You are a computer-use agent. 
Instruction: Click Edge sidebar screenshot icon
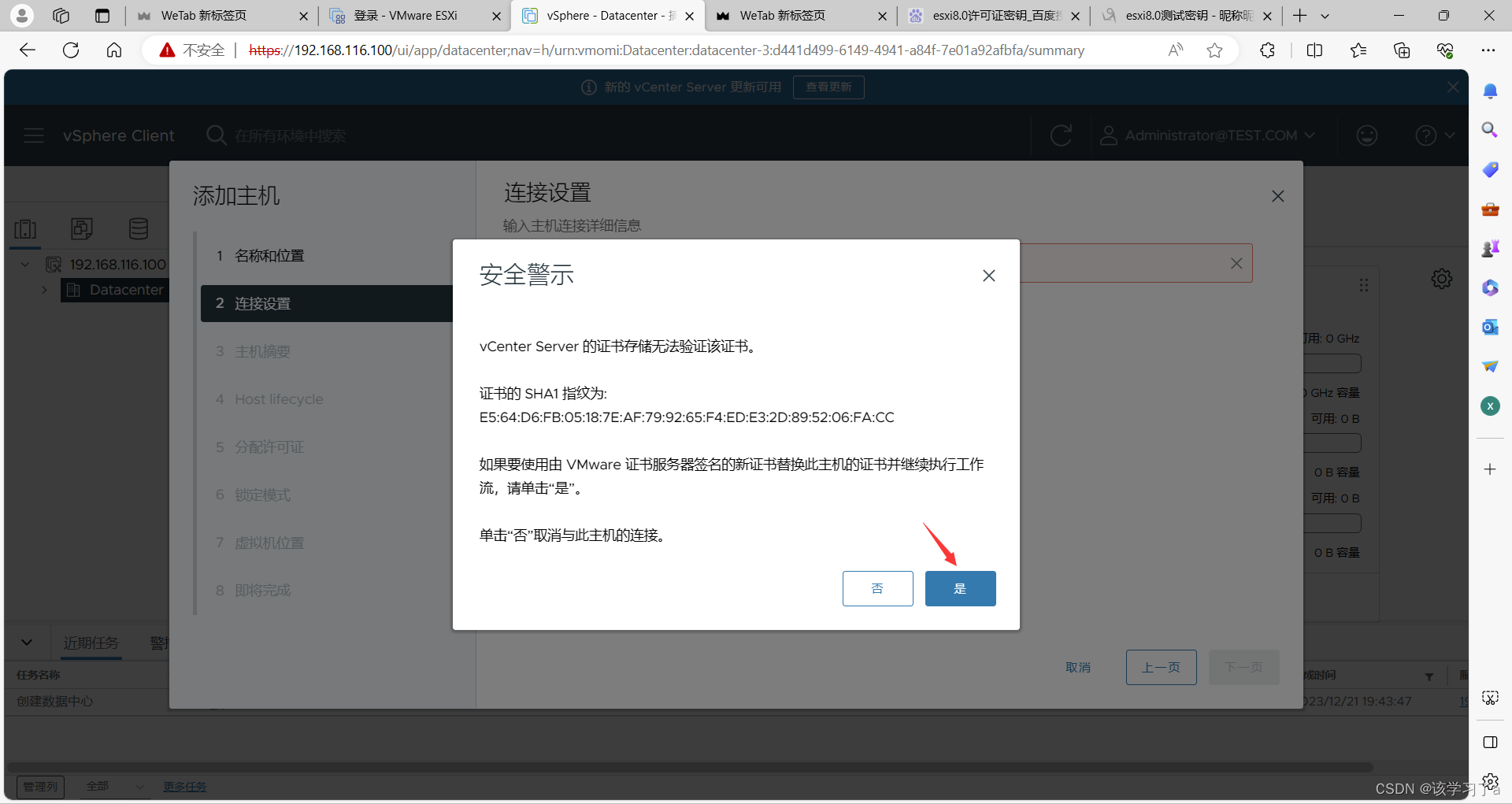pyautogui.click(x=1490, y=698)
